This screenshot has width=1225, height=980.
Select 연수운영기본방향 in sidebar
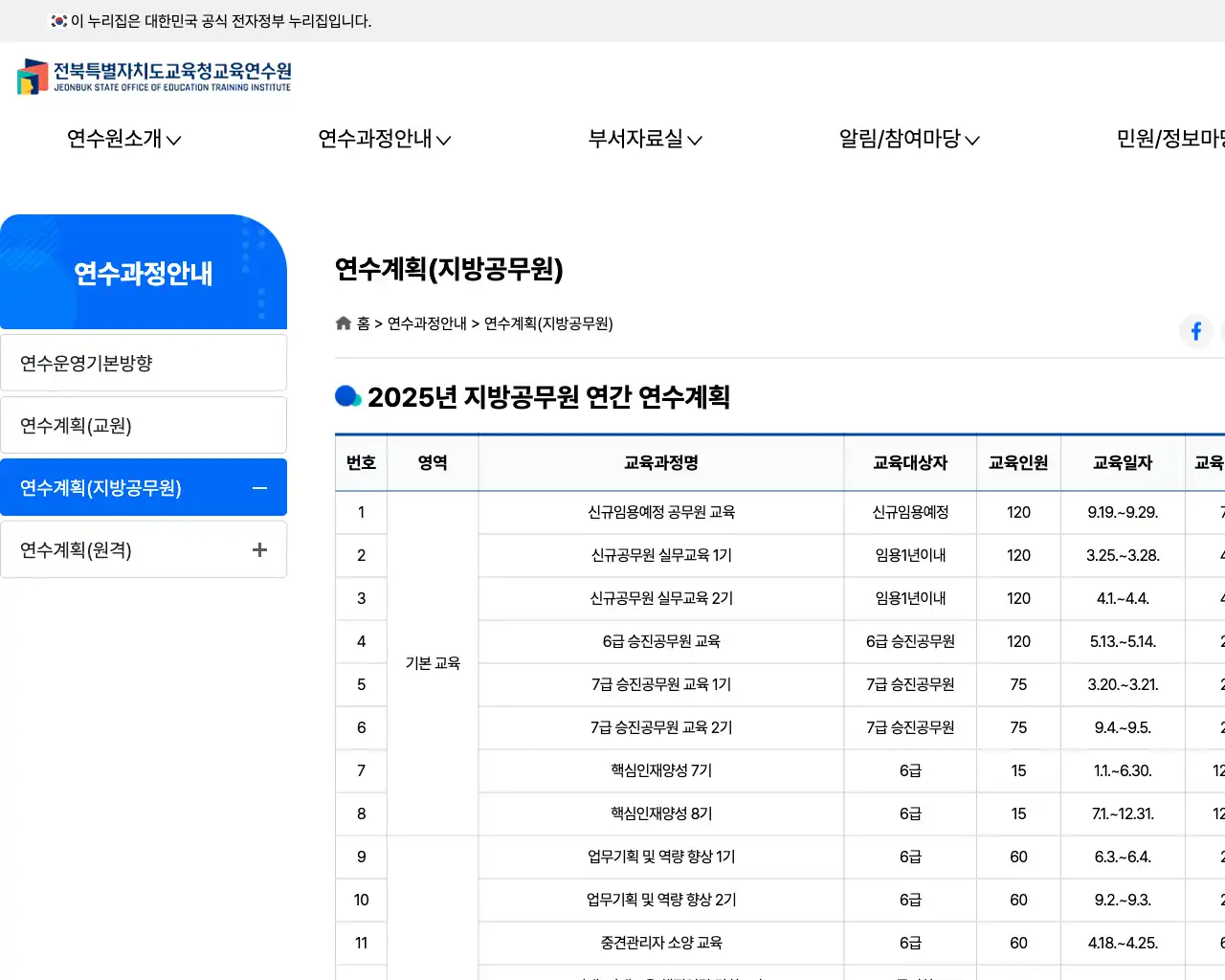point(144,363)
